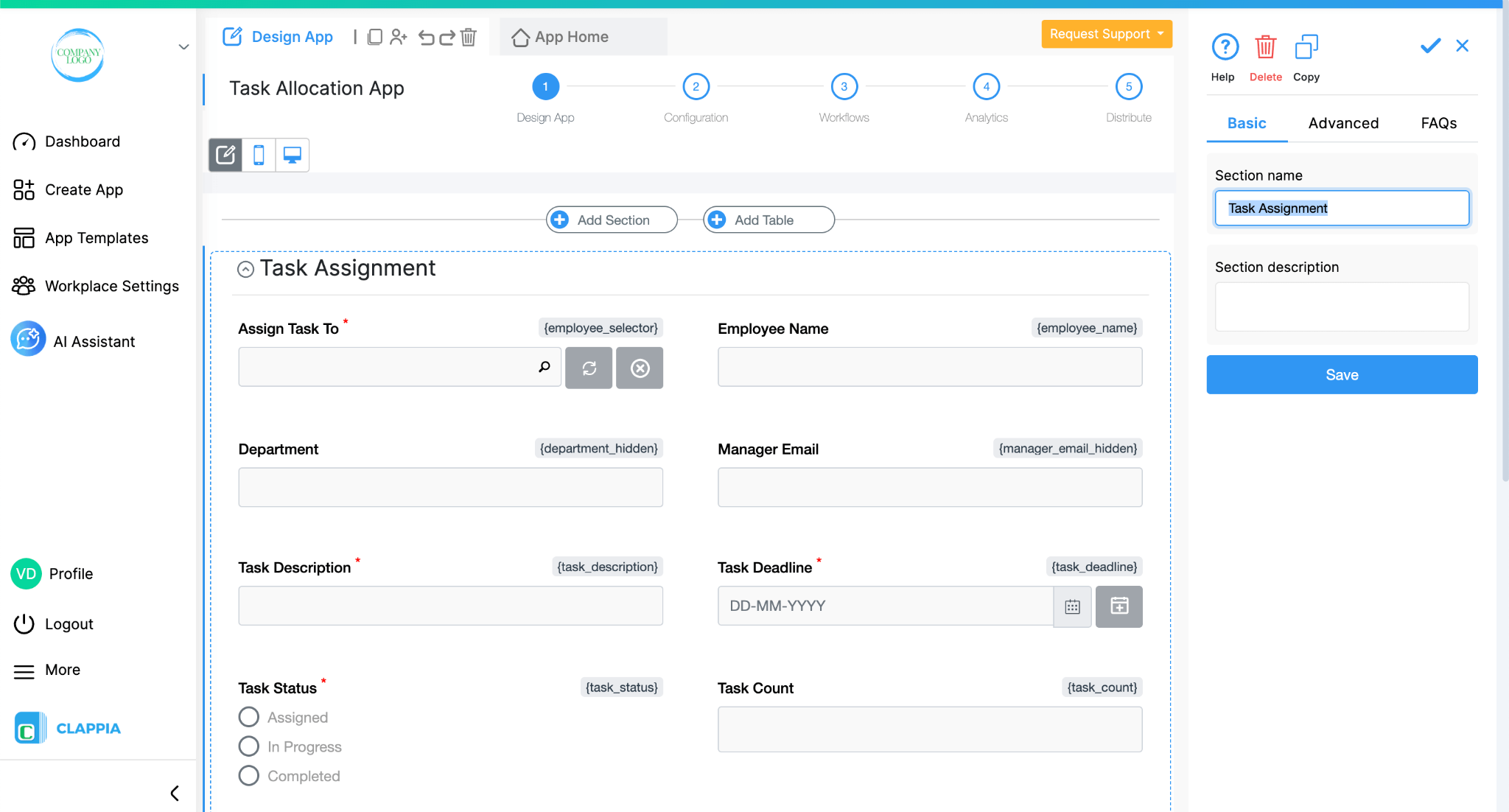The width and height of the screenshot is (1509, 812).
Task: Expand the company logo dropdown arrow
Action: click(x=183, y=47)
